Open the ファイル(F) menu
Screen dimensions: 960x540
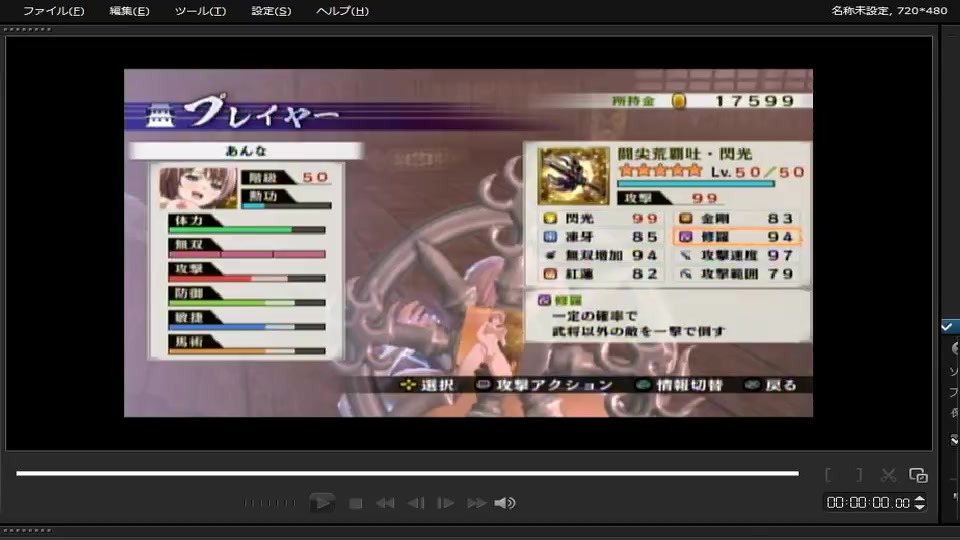[x=54, y=11]
